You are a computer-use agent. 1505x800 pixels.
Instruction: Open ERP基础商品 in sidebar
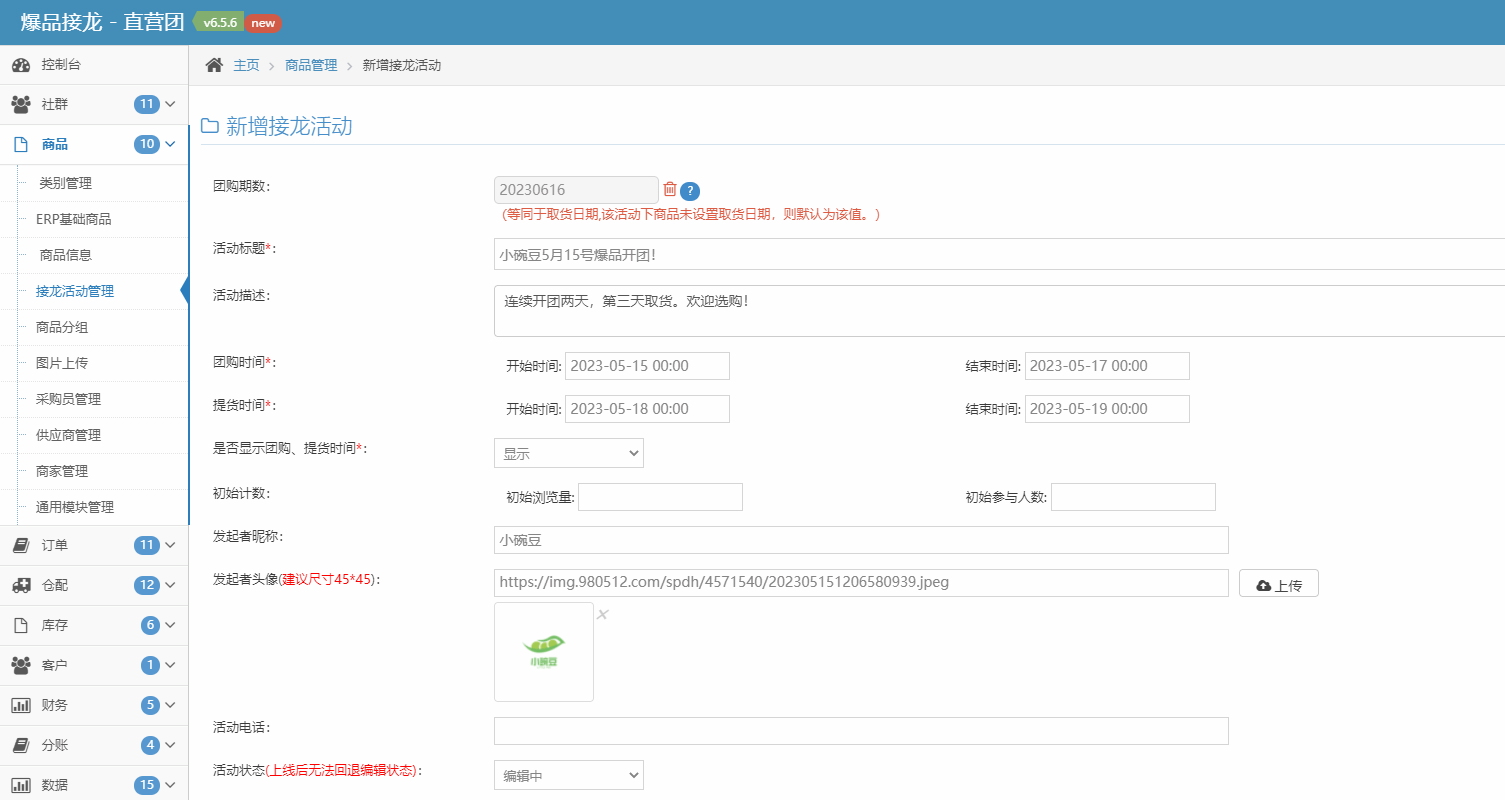point(74,219)
